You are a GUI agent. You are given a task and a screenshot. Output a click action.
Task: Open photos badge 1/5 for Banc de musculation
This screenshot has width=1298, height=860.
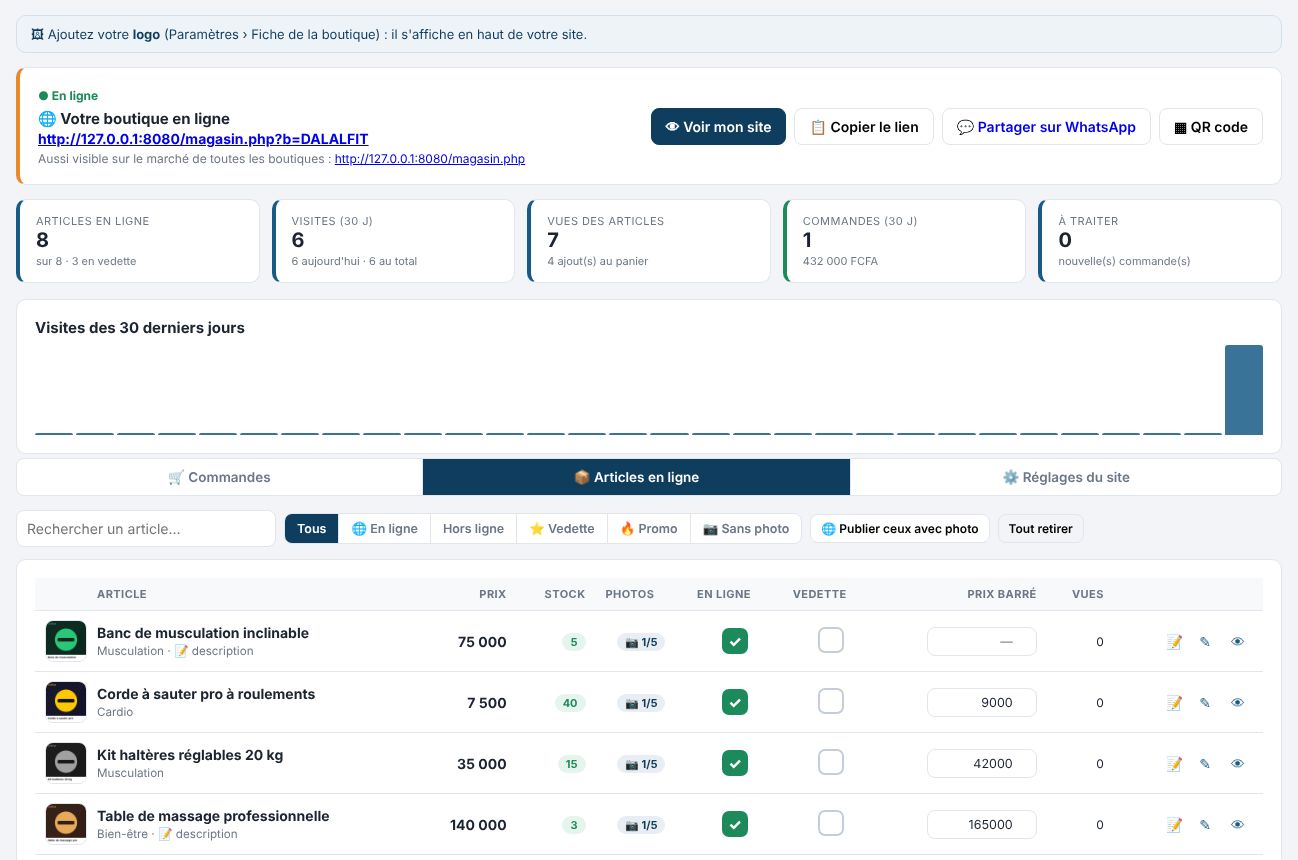point(641,642)
